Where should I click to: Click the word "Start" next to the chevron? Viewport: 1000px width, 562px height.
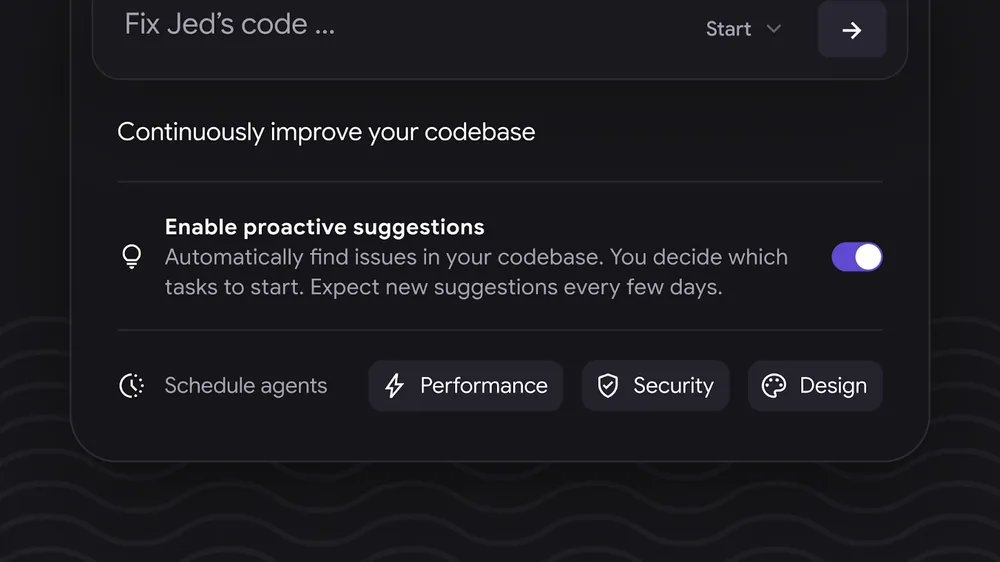coord(728,29)
